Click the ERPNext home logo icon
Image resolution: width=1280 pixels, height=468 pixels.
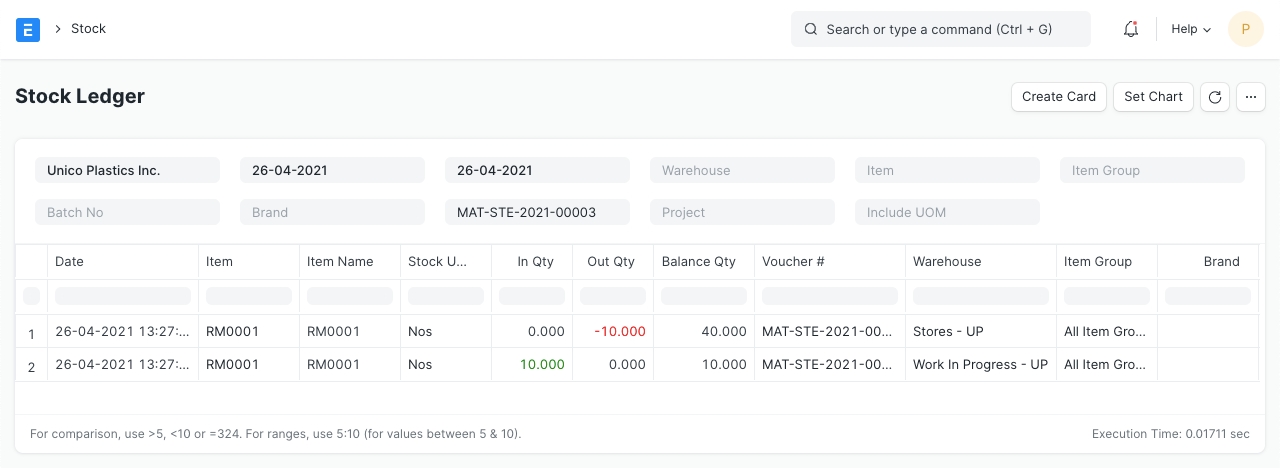coord(28,29)
